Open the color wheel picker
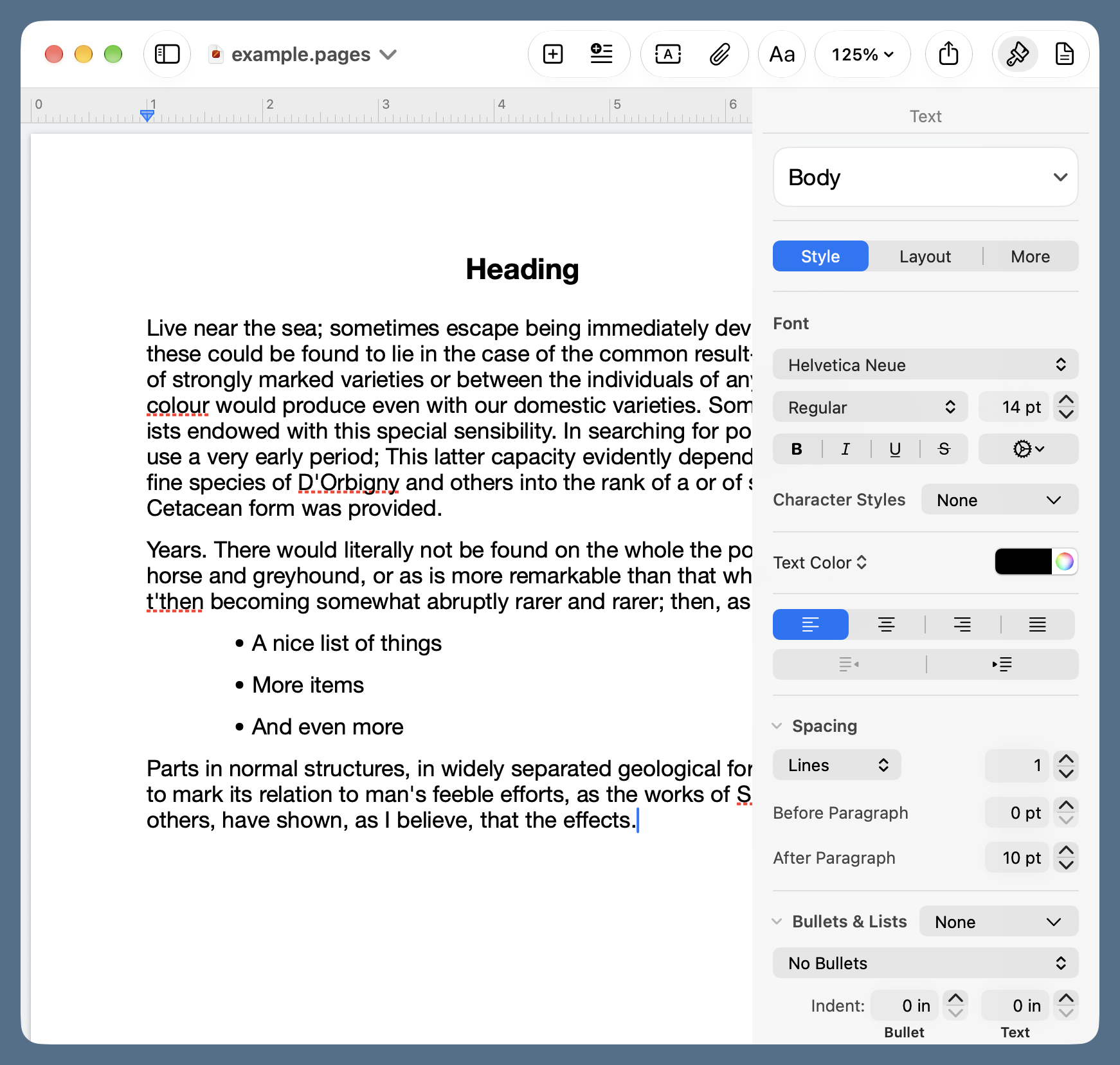This screenshot has width=1120, height=1065. coord(1065,561)
